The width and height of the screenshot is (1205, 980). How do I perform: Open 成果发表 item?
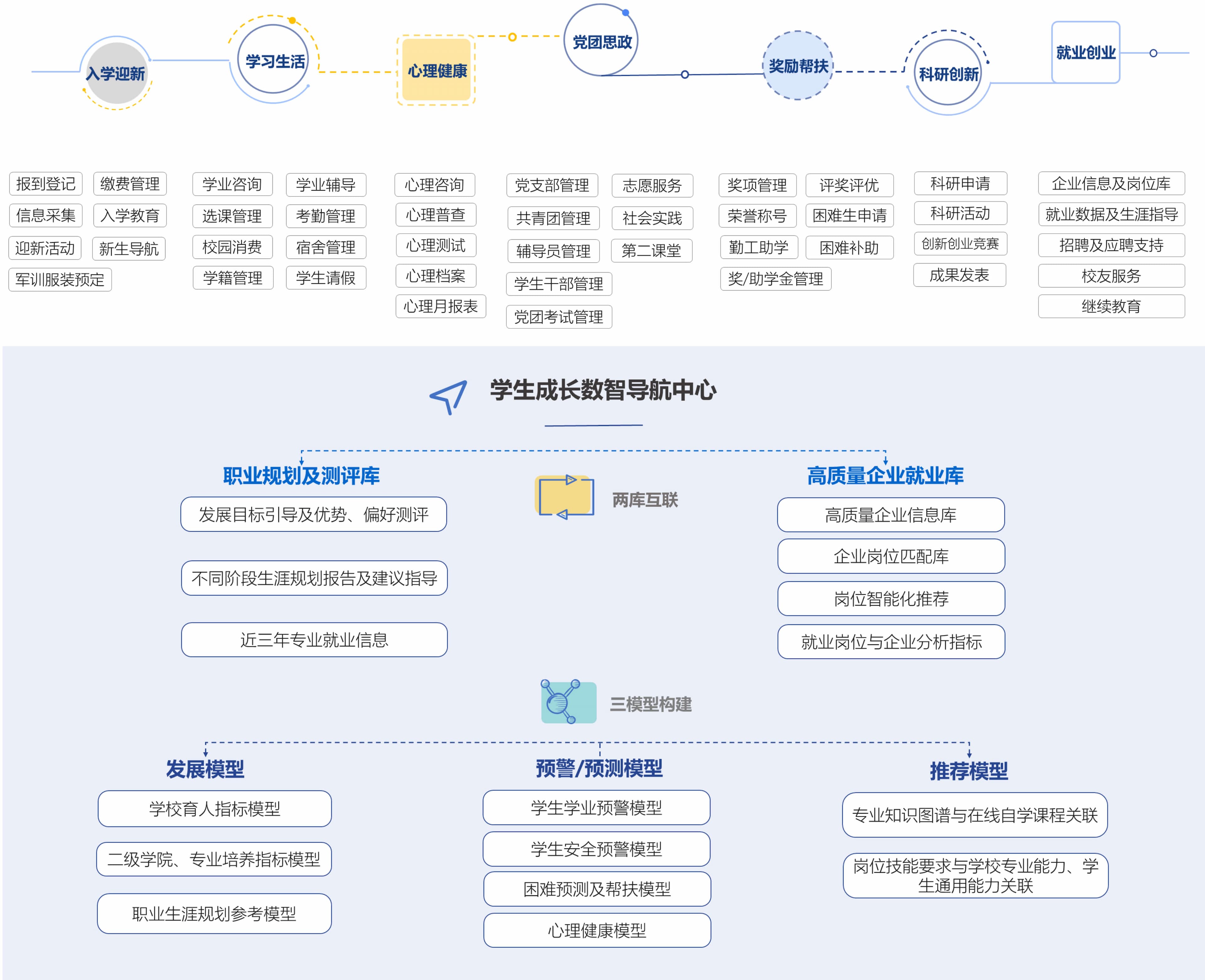pyautogui.click(x=960, y=275)
